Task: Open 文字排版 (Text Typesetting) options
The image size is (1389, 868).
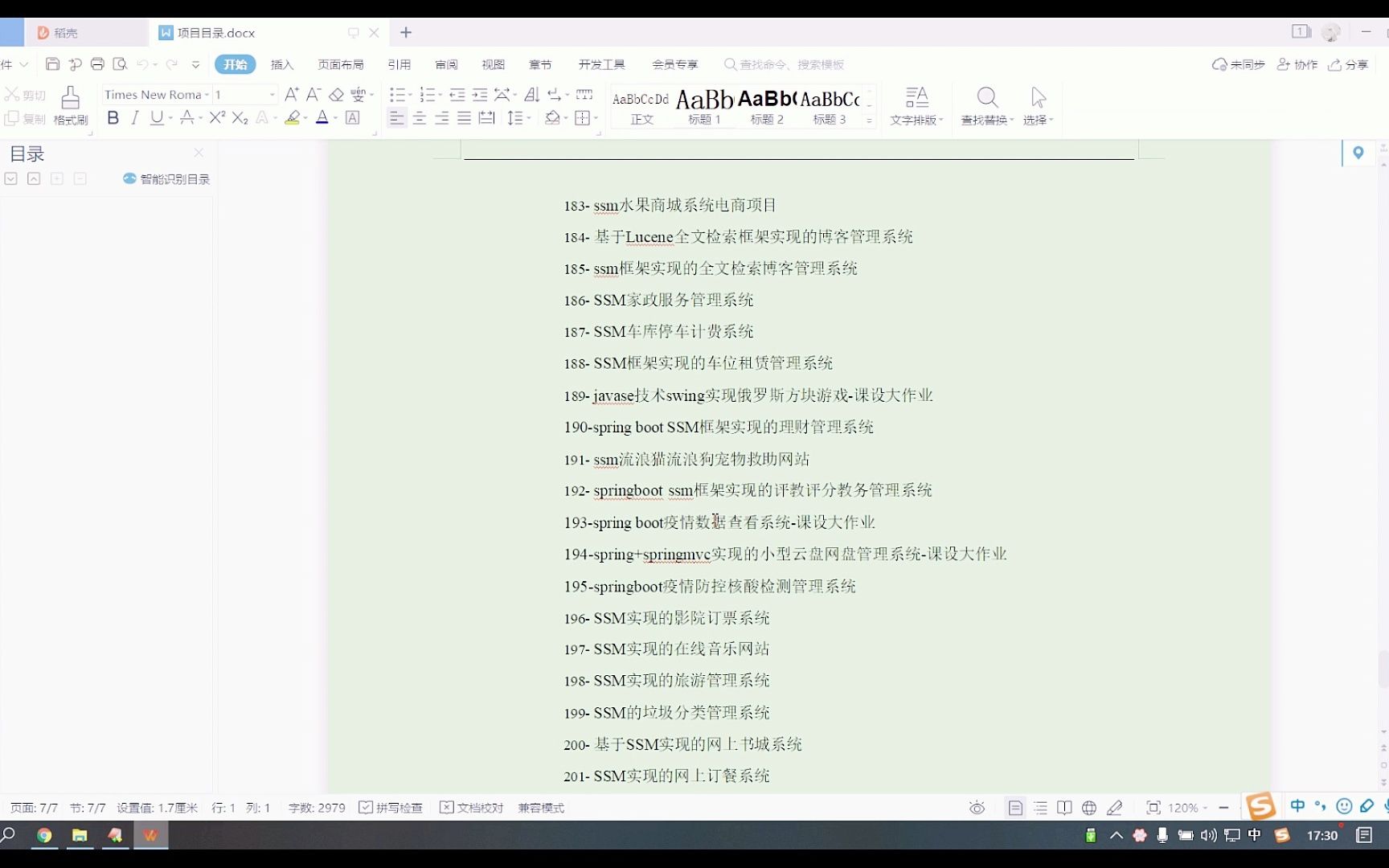Action: [x=916, y=104]
